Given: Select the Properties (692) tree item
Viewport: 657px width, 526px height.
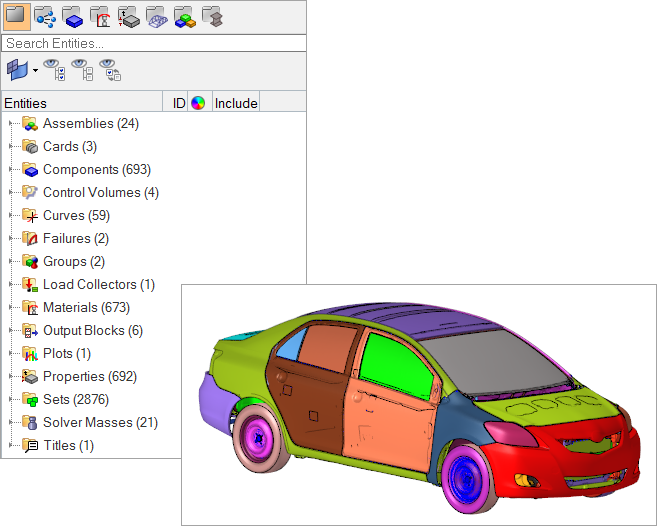Looking at the screenshot, I should coord(89,377).
